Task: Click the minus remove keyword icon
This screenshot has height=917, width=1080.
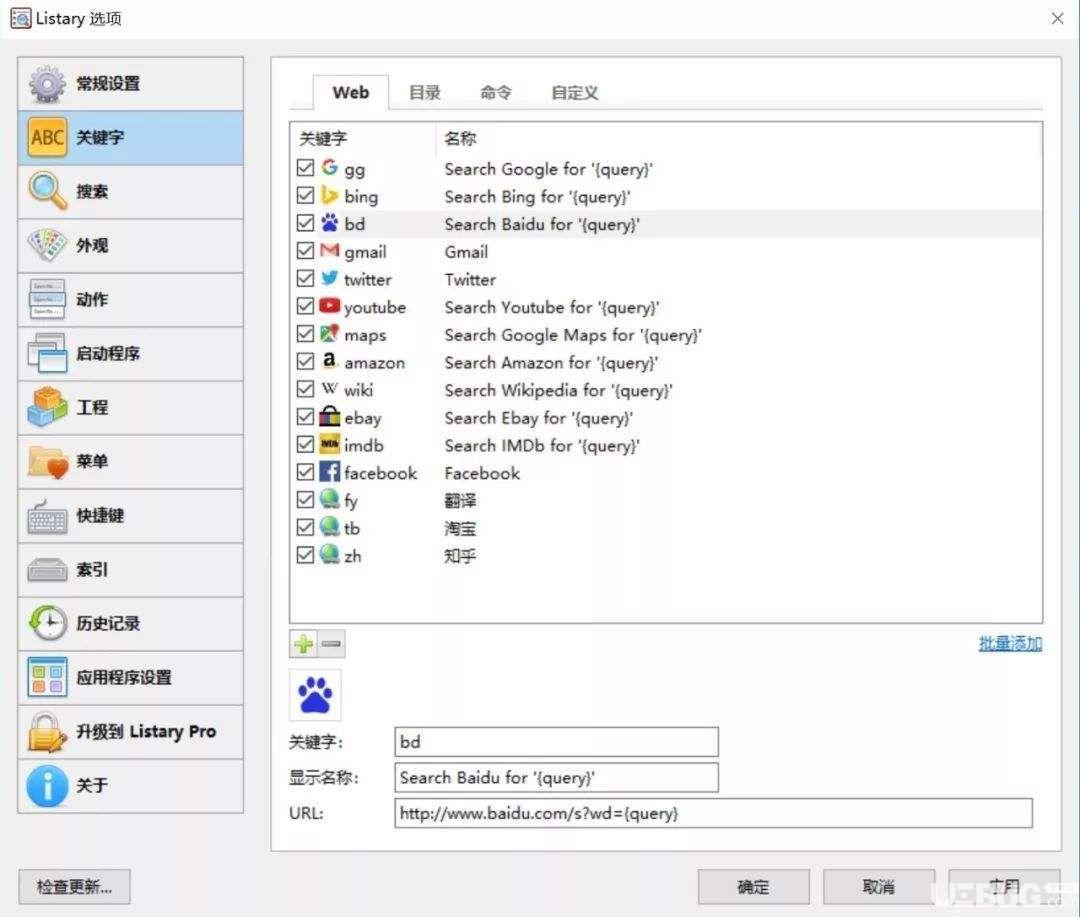Action: click(x=331, y=644)
